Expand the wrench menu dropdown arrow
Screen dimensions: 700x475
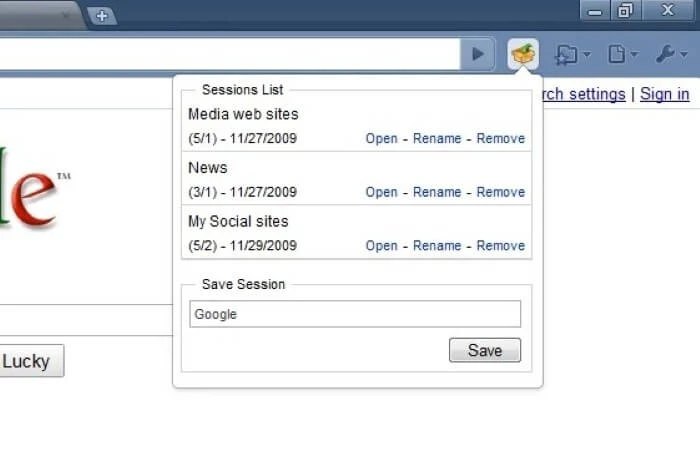click(684, 55)
